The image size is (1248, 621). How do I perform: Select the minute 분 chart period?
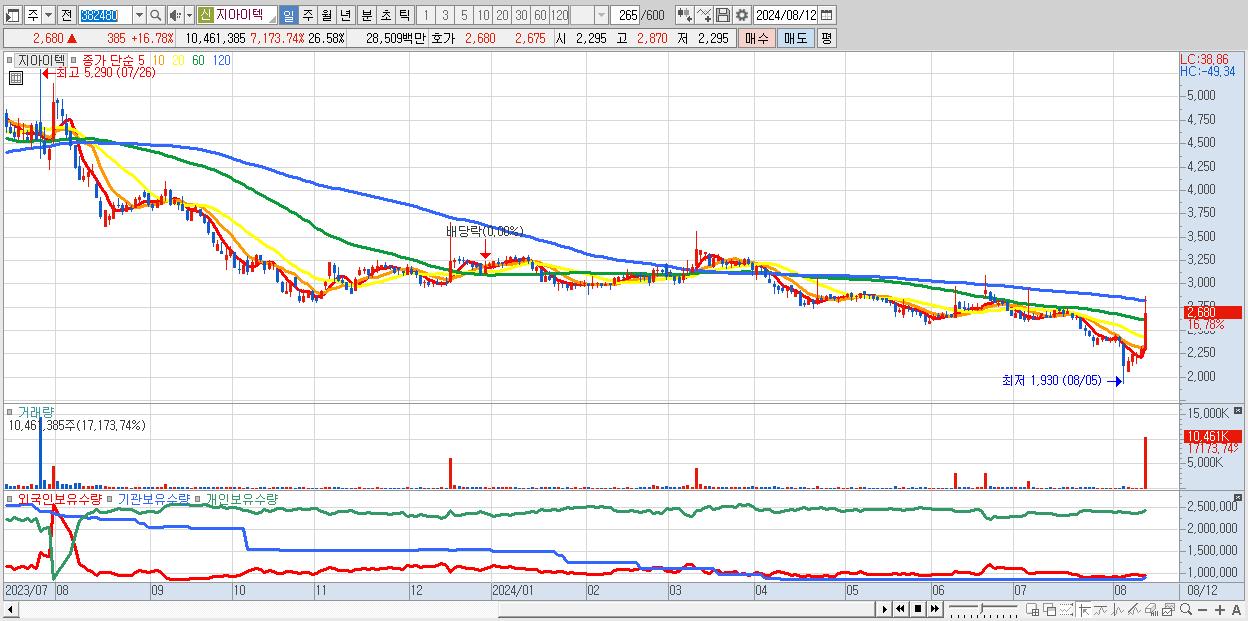pos(366,15)
